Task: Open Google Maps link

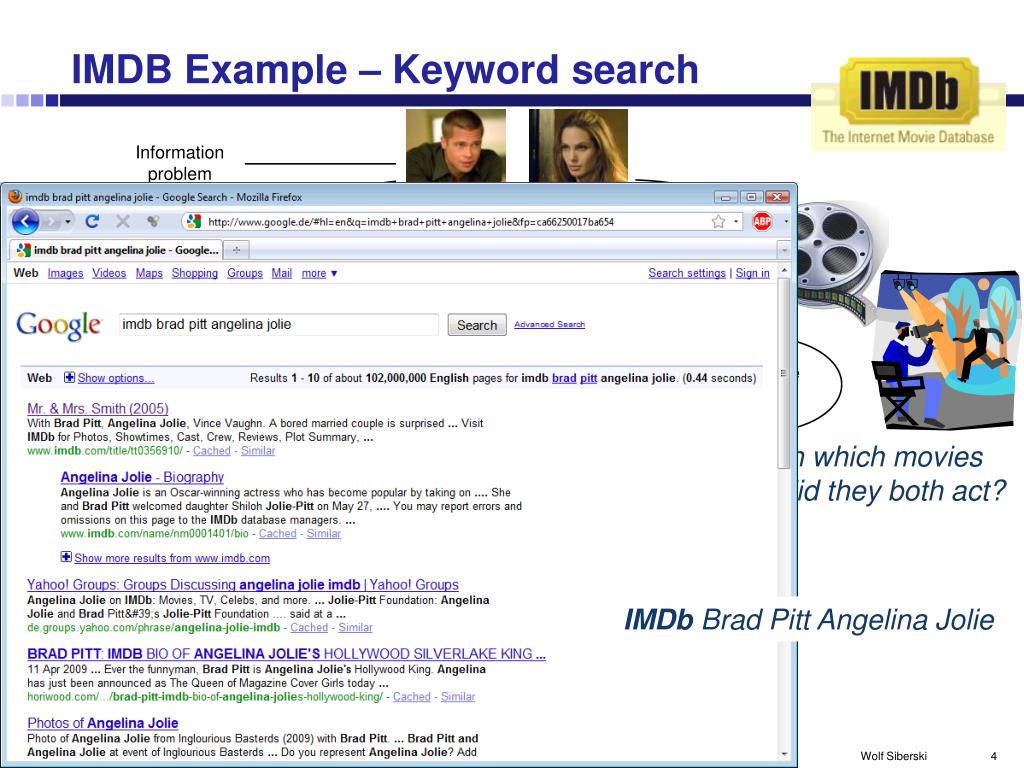Action: click(x=149, y=273)
